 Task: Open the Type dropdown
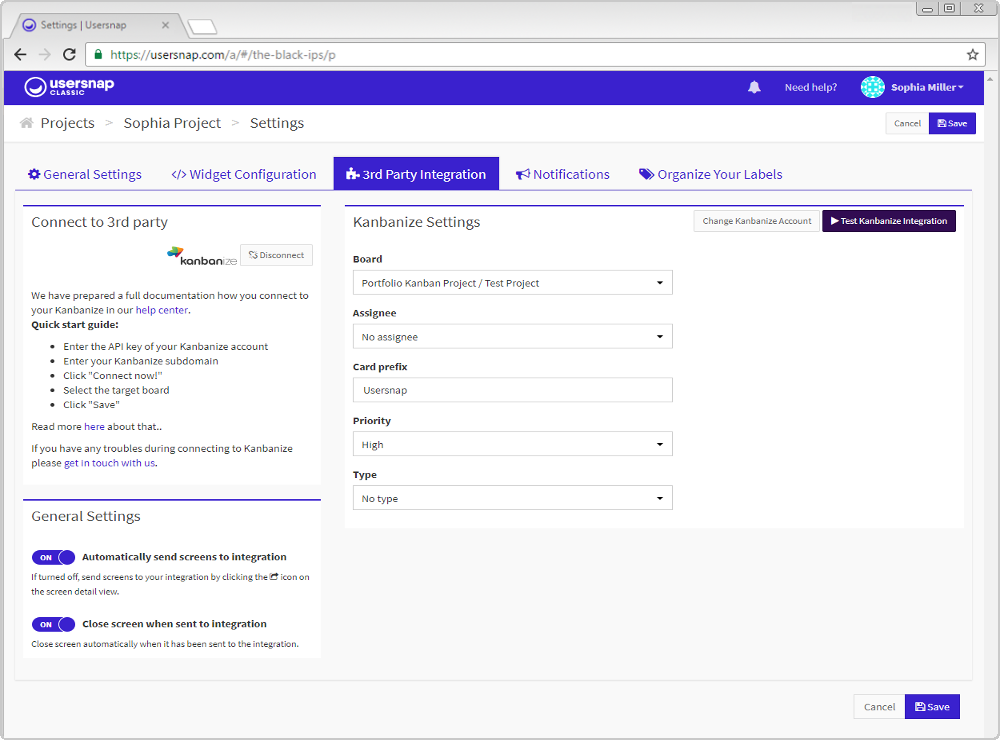pos(513,498)
